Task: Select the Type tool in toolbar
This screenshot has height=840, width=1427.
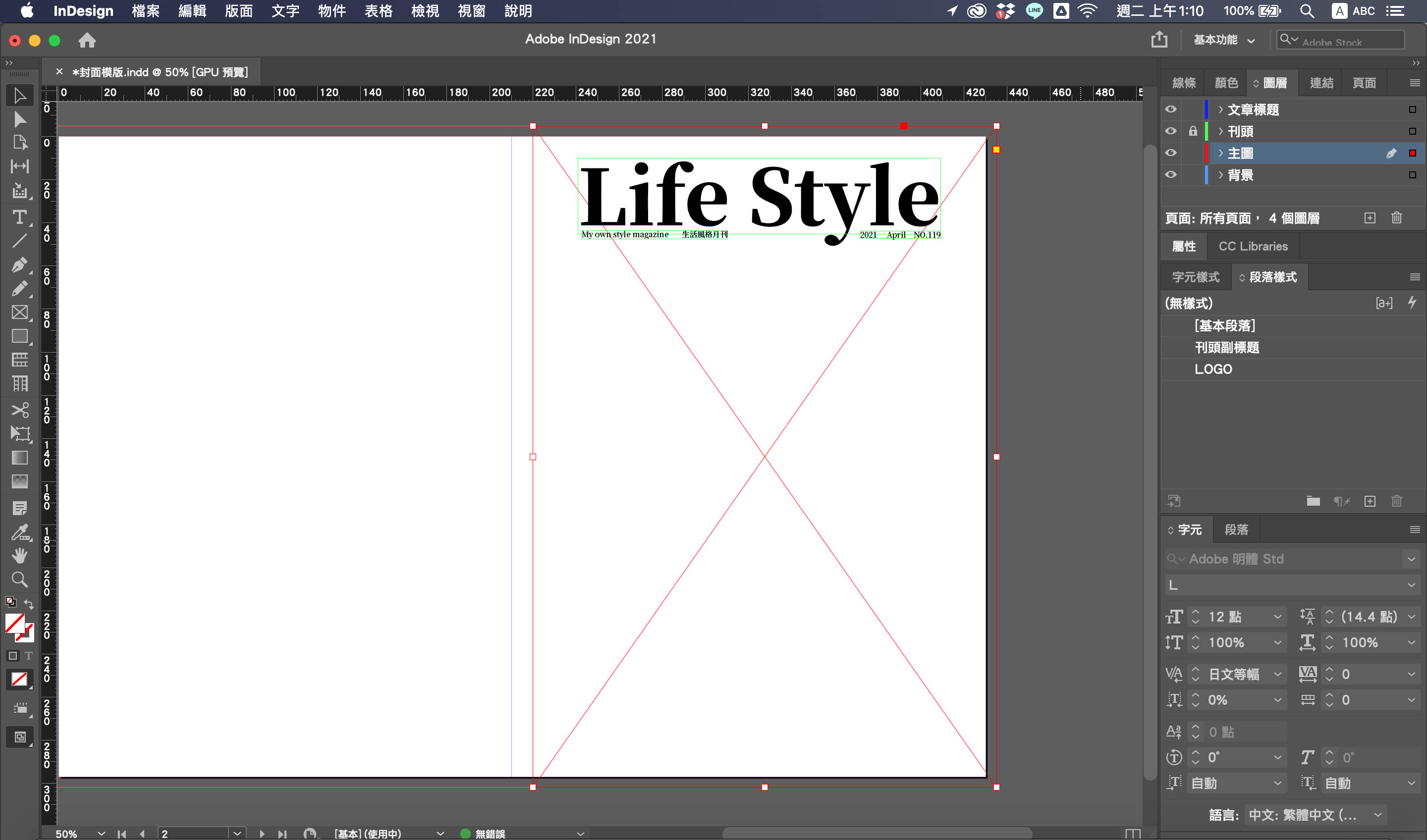Action: pyautogui.click(x=19, y=217)
